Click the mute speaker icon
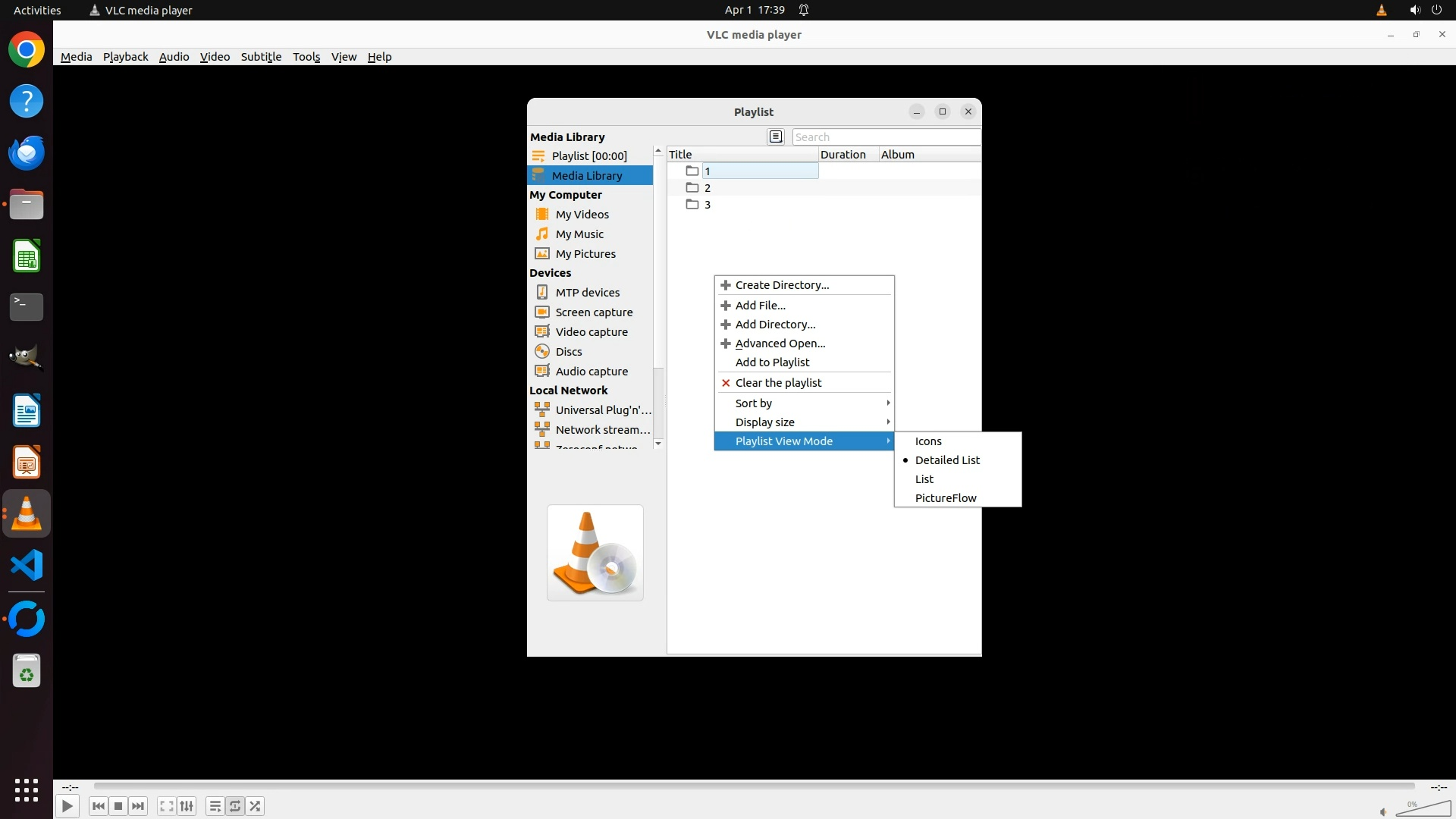This screenshot has width=1456, height=819. (1383, 811)
